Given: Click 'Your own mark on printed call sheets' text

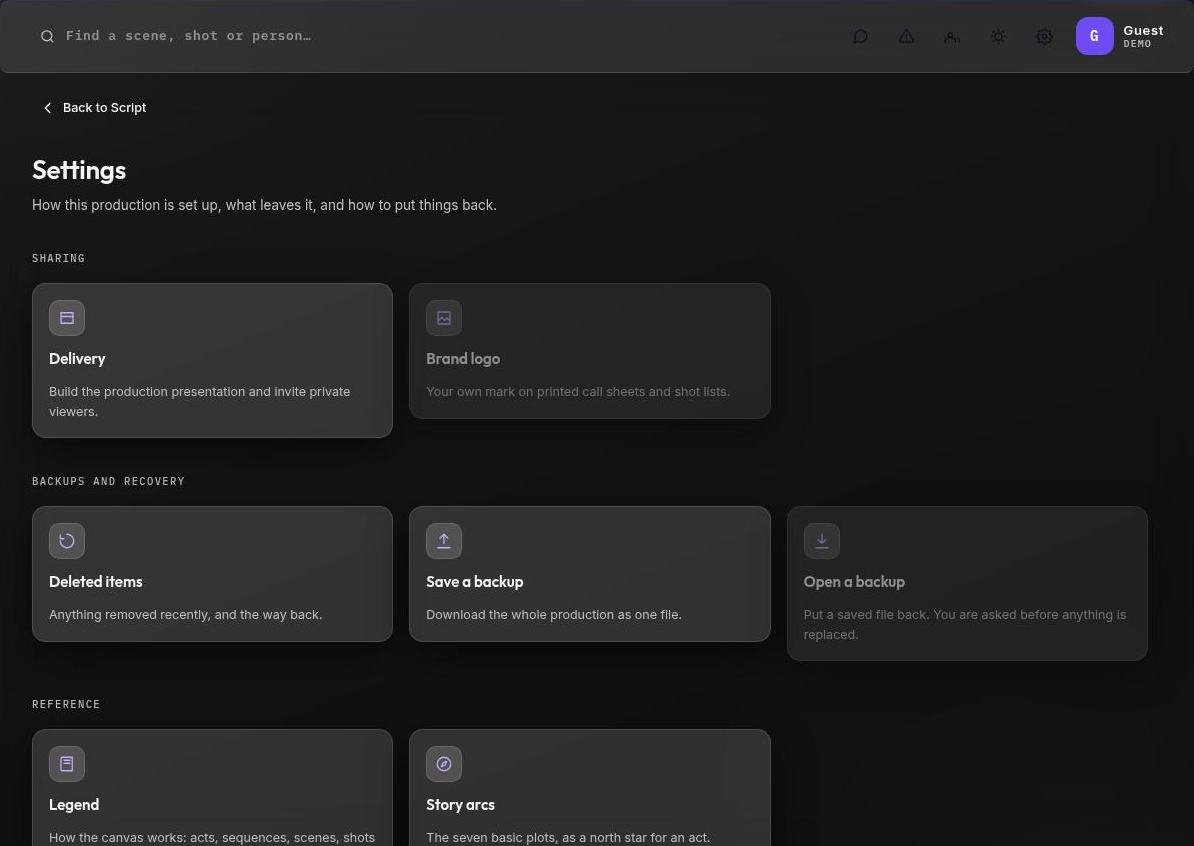Looking at the screenshot, I should coord(578,391).
